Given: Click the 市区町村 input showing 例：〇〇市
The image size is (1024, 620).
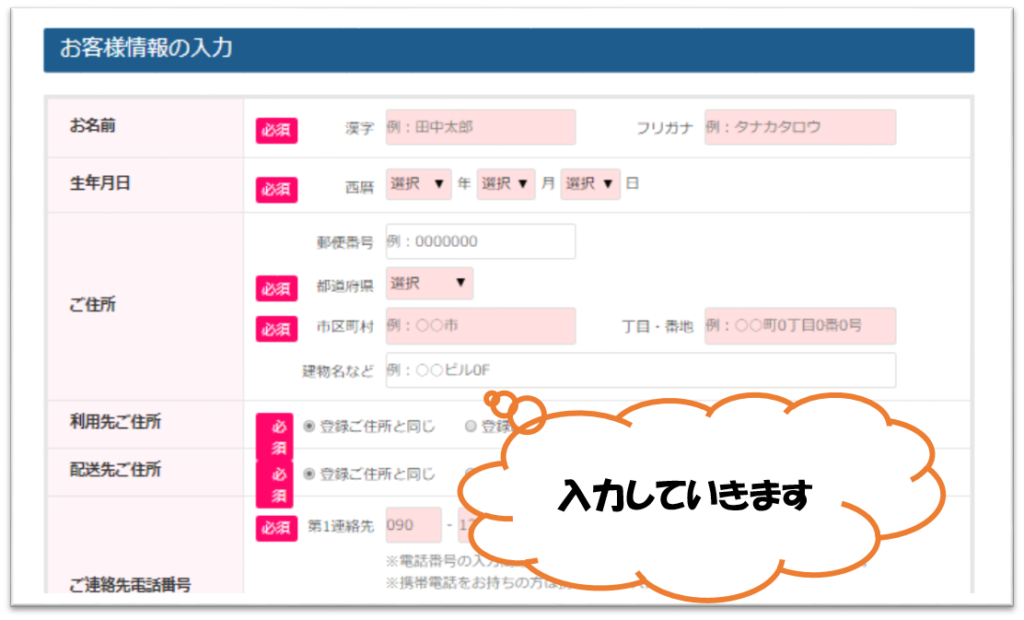Looking at the screenshot, I should (480, 326).
